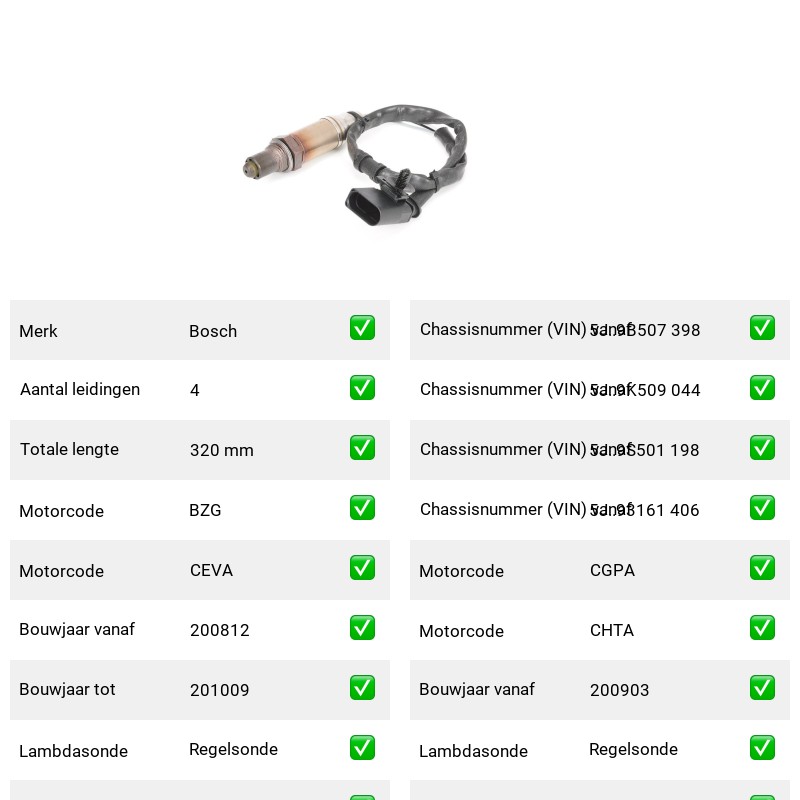Click the Bosch lambda sensor product image
Viewport: 800px width, 800px height.
355,166
